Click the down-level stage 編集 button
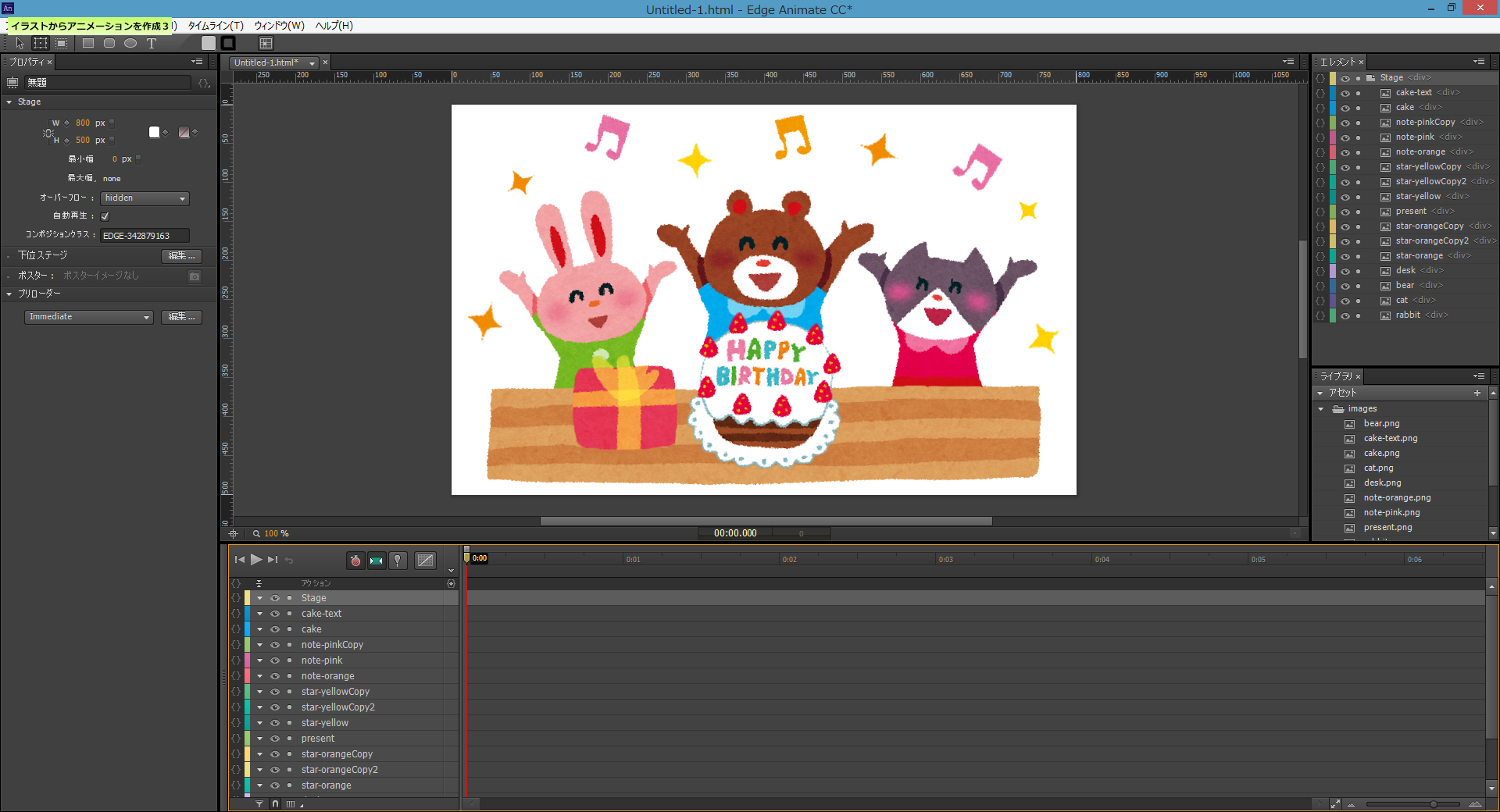 tap(181, 256)
